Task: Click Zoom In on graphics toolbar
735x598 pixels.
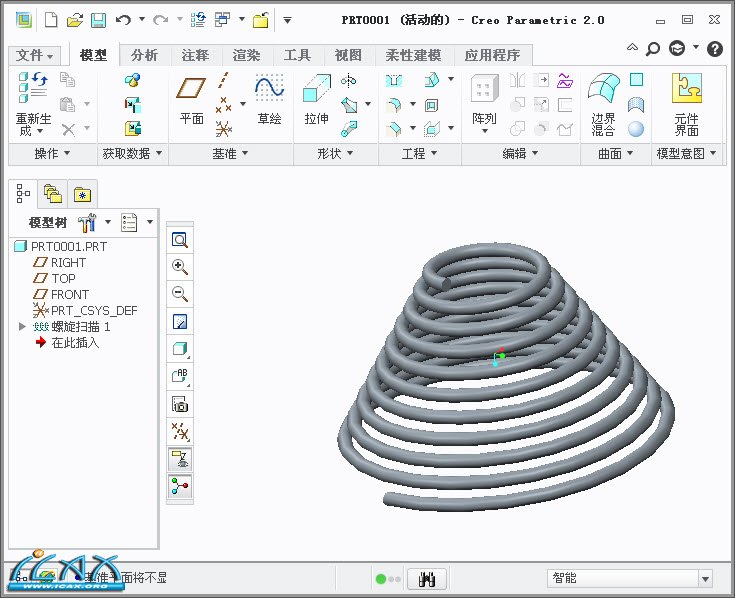Action: [180, 266]
